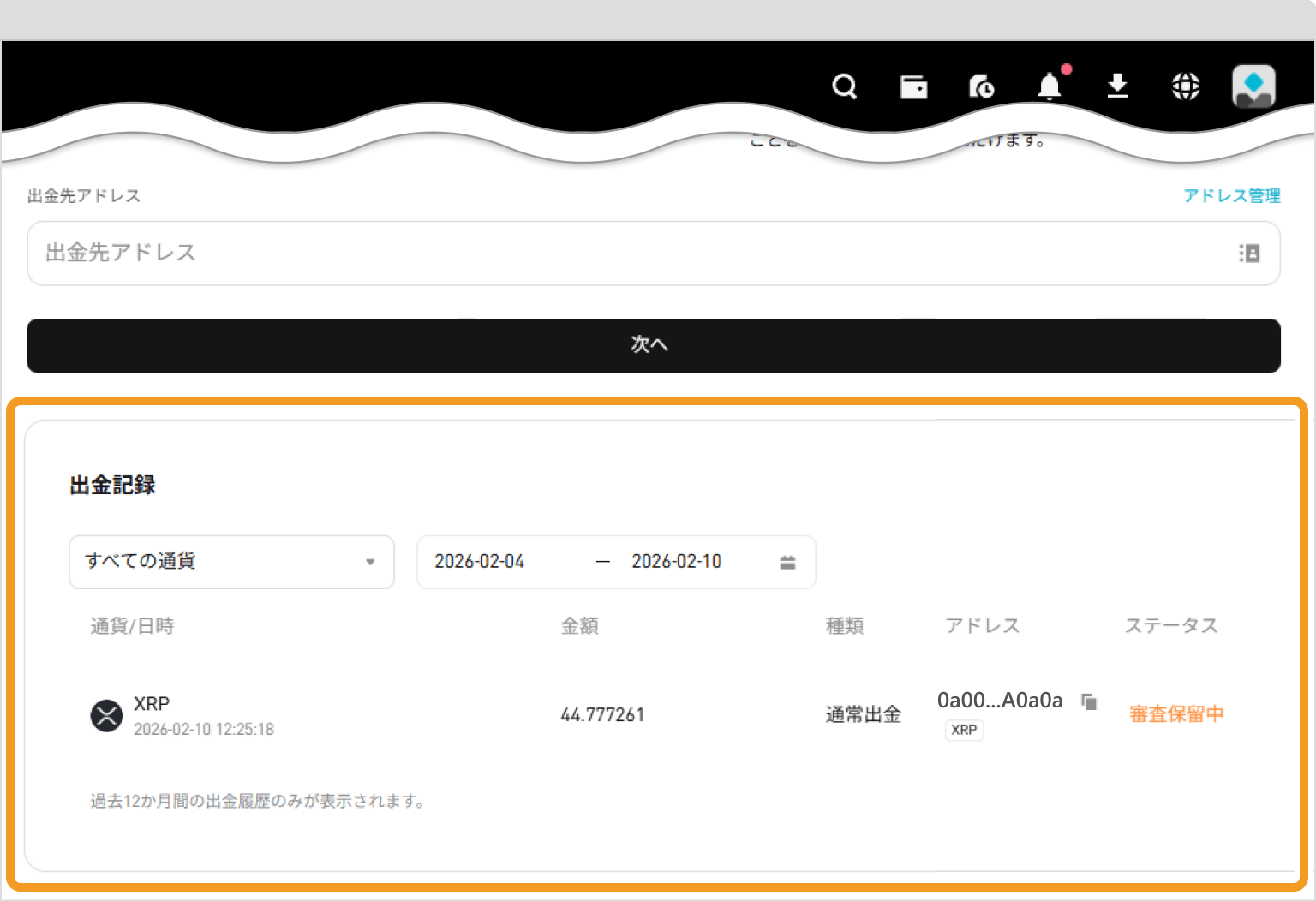
Task: Expand the currency filter with its chevron arrow
Action: 371,562
